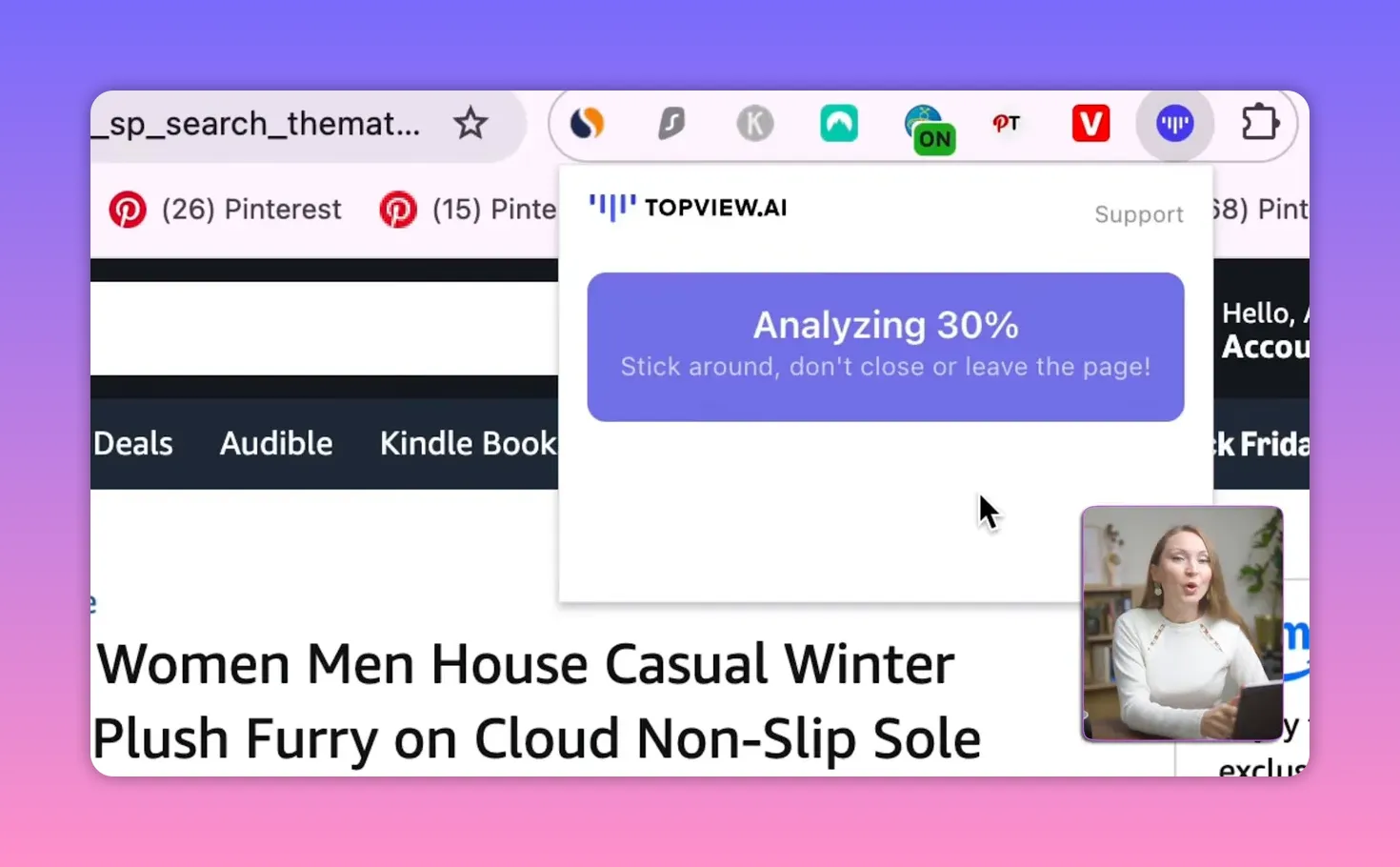Open the browser extensions puzzle-piece icon

1260,123
